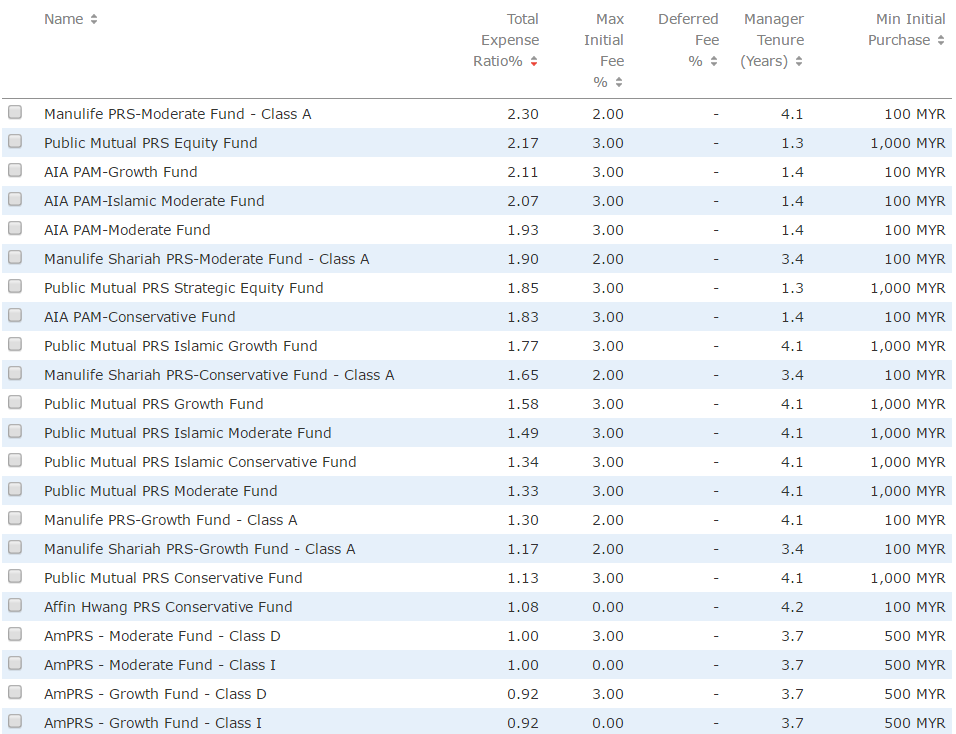The width and height of the screenshot is (956, 734).
Task: Select AIA PAM-Moderate Fund checkbox
Action: pos(15,228)
